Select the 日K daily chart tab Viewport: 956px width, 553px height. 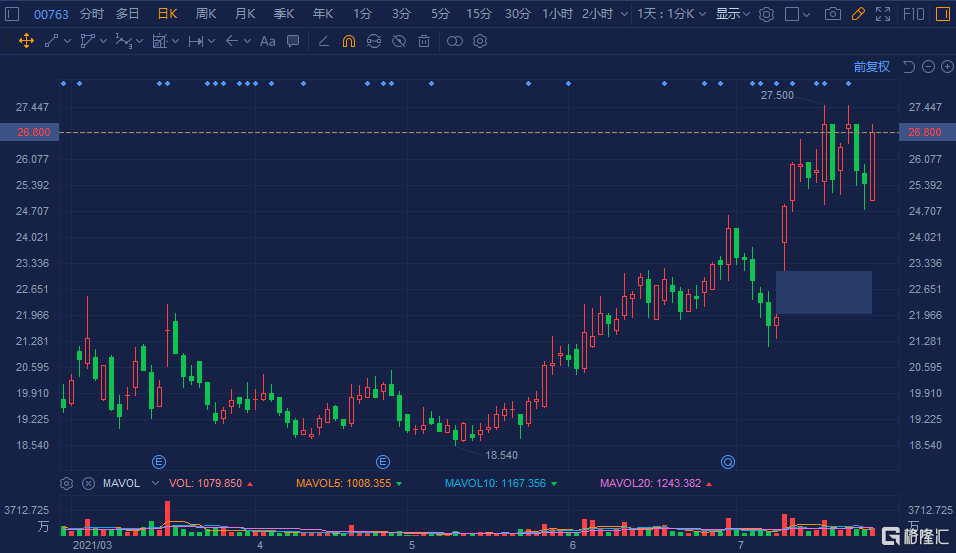point(168,14)
